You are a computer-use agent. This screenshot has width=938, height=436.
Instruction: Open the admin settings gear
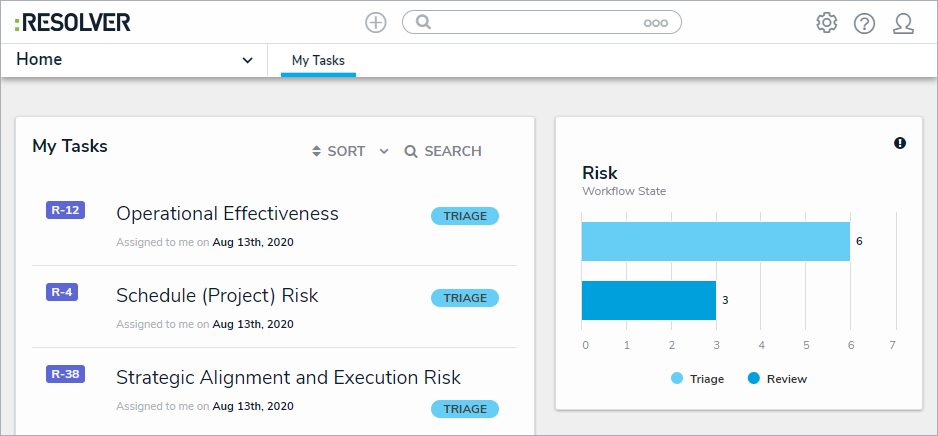[x=826, y=22]
